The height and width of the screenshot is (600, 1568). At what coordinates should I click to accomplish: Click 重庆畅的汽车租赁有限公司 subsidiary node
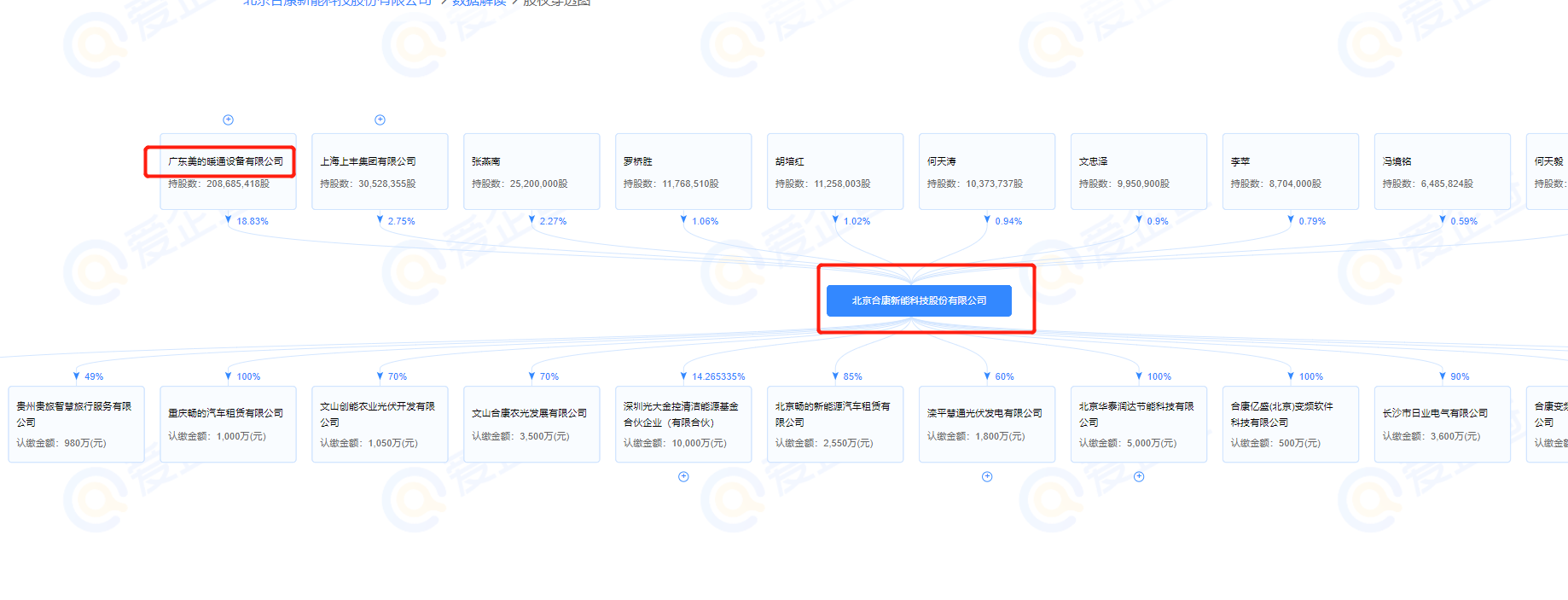(228, 424)
